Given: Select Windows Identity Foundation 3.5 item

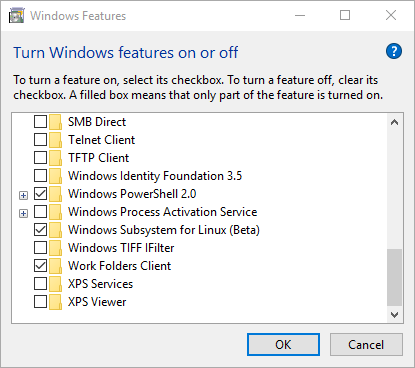Looking at the screenshot, I should pyautogui.click(x=155, y=176).
